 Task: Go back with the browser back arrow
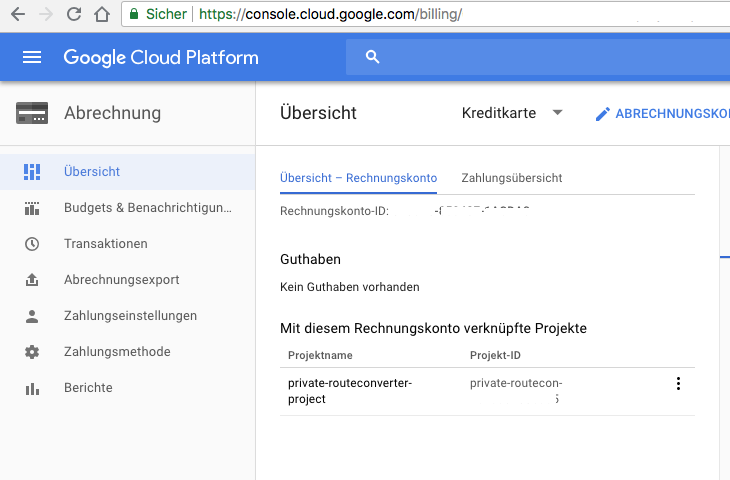[18, 14]
